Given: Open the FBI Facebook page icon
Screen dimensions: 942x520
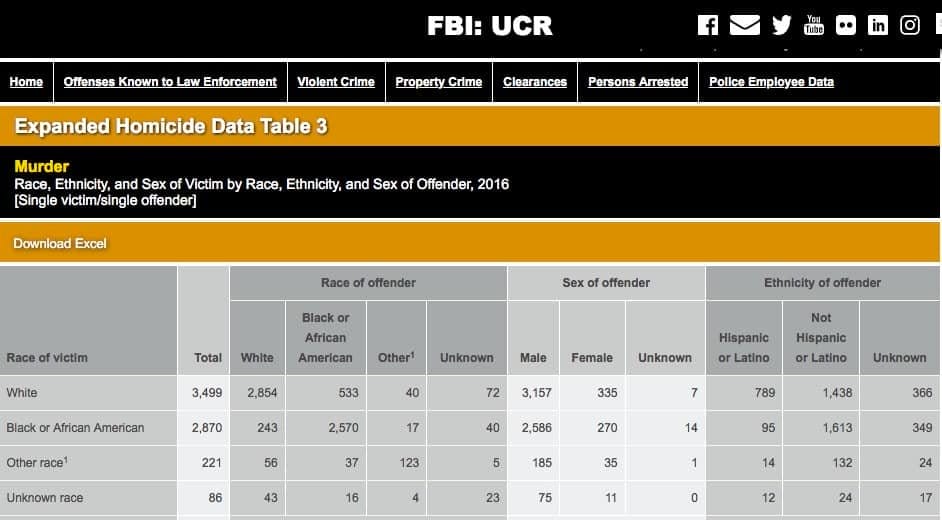Looking at the screenshot, I should click(x=708, y=26).
